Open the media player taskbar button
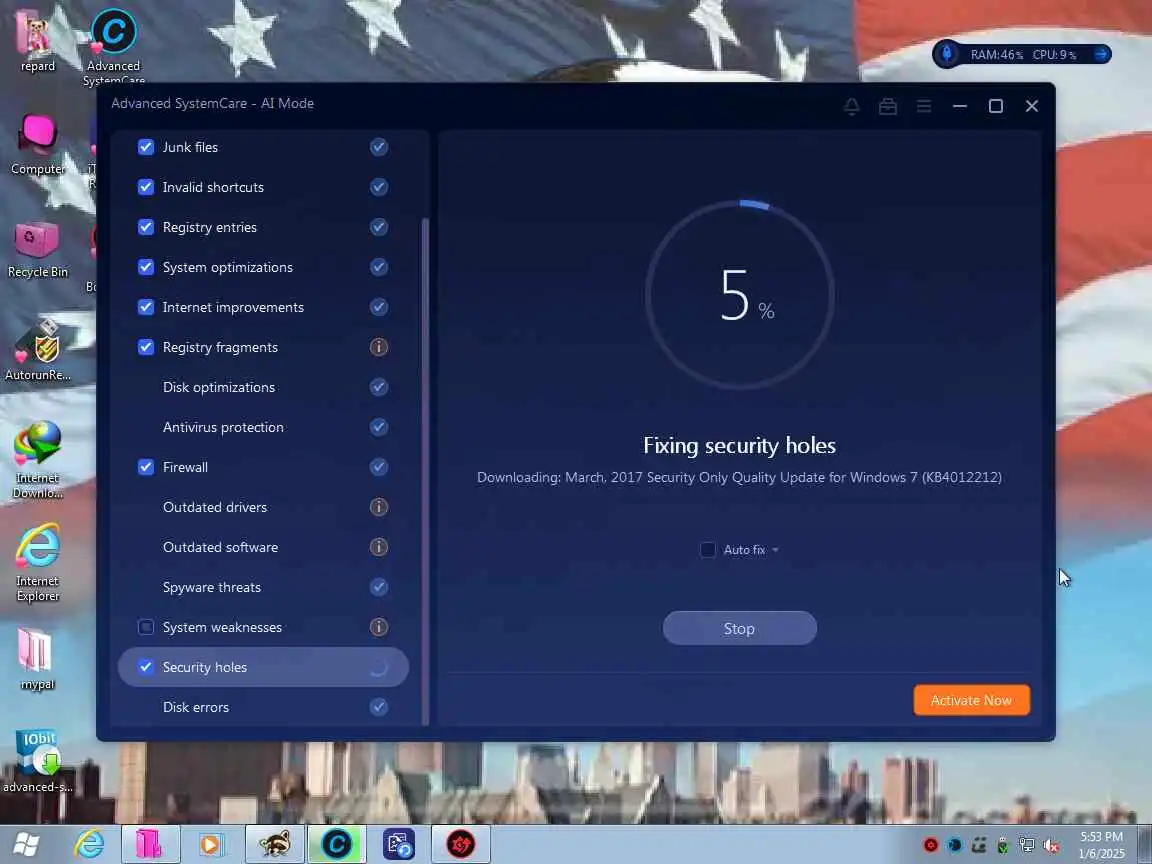This screenshot has height=864, width=1152. tap(212, 844)
